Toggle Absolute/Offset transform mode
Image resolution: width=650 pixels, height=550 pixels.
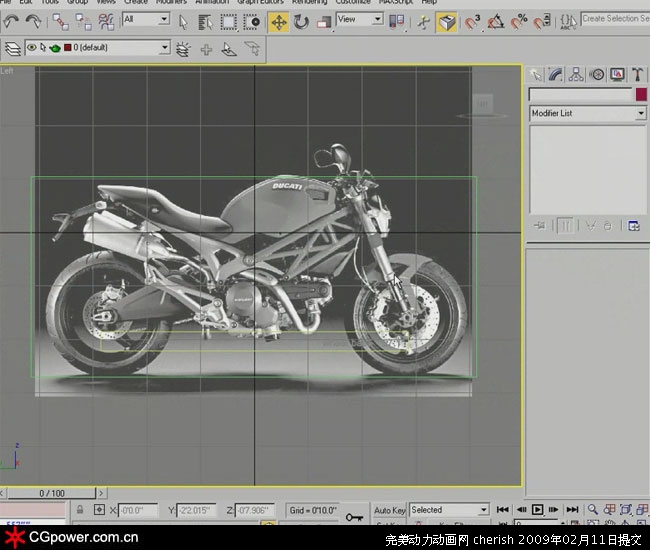tap(99, 509)
